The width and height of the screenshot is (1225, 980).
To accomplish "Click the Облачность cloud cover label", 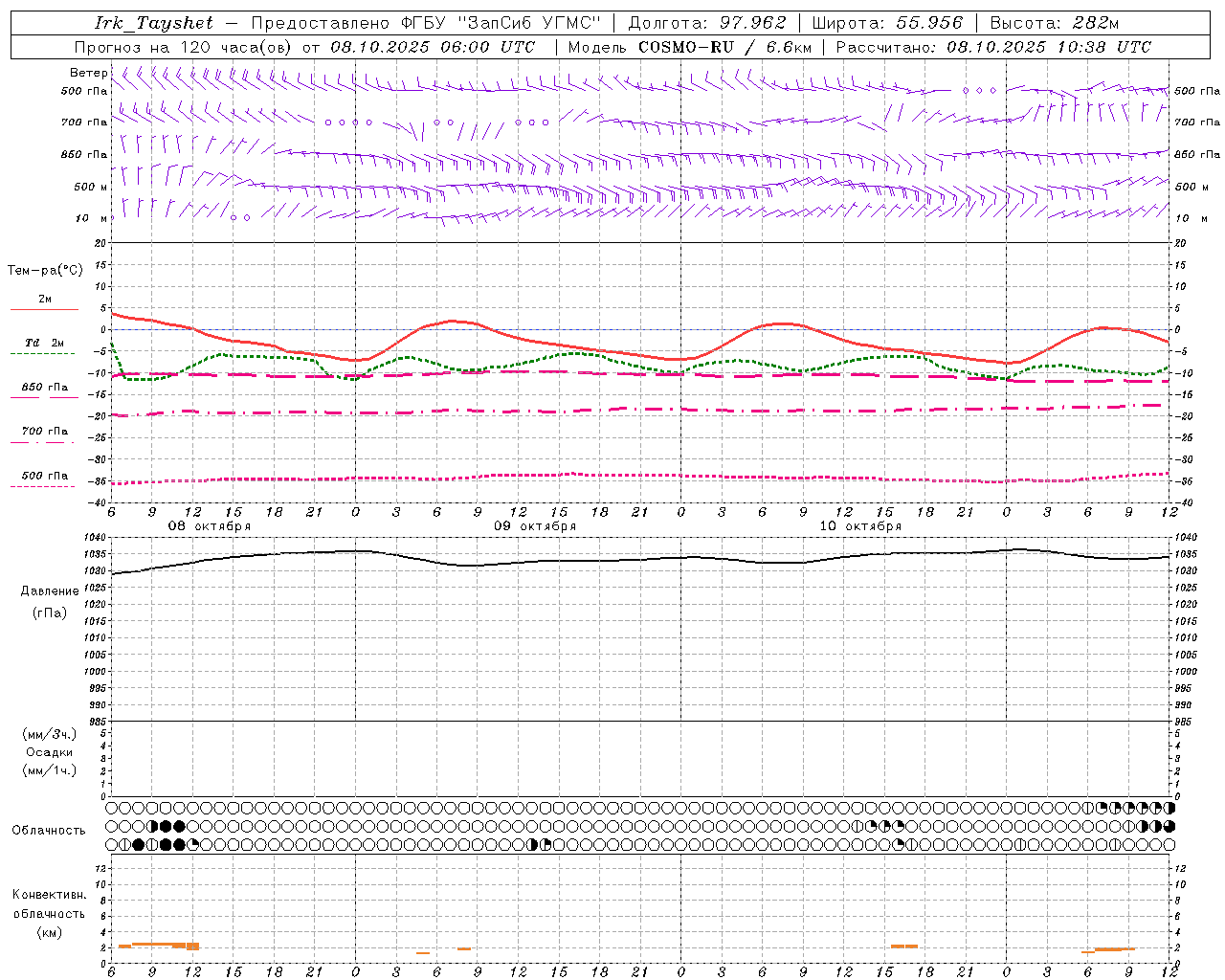I will pyautogui.click(x=49, y=831).
